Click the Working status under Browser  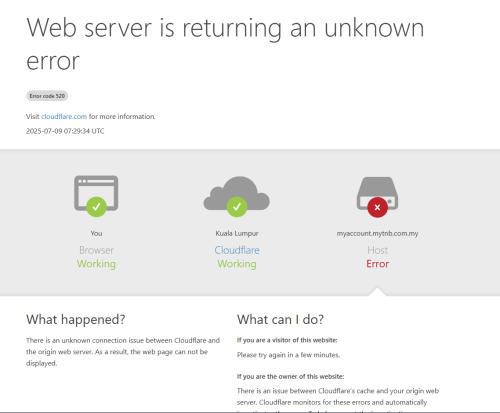click(x=96, y=264)
